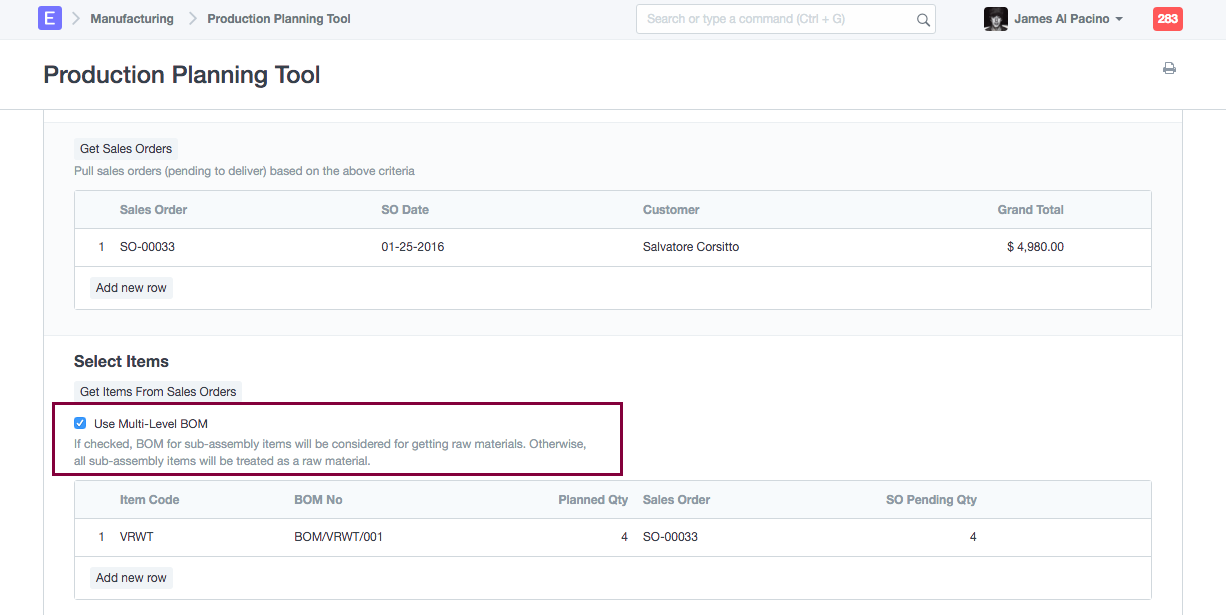The width and height of the screenshot is (1226, 615).
Task: Select the VRWT item code cell
Action: click(137, 537)
